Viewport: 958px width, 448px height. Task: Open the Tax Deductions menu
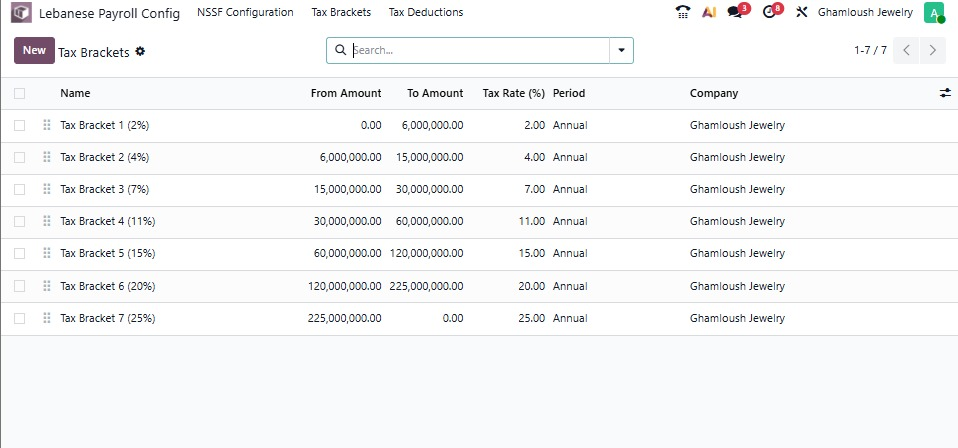425,13
